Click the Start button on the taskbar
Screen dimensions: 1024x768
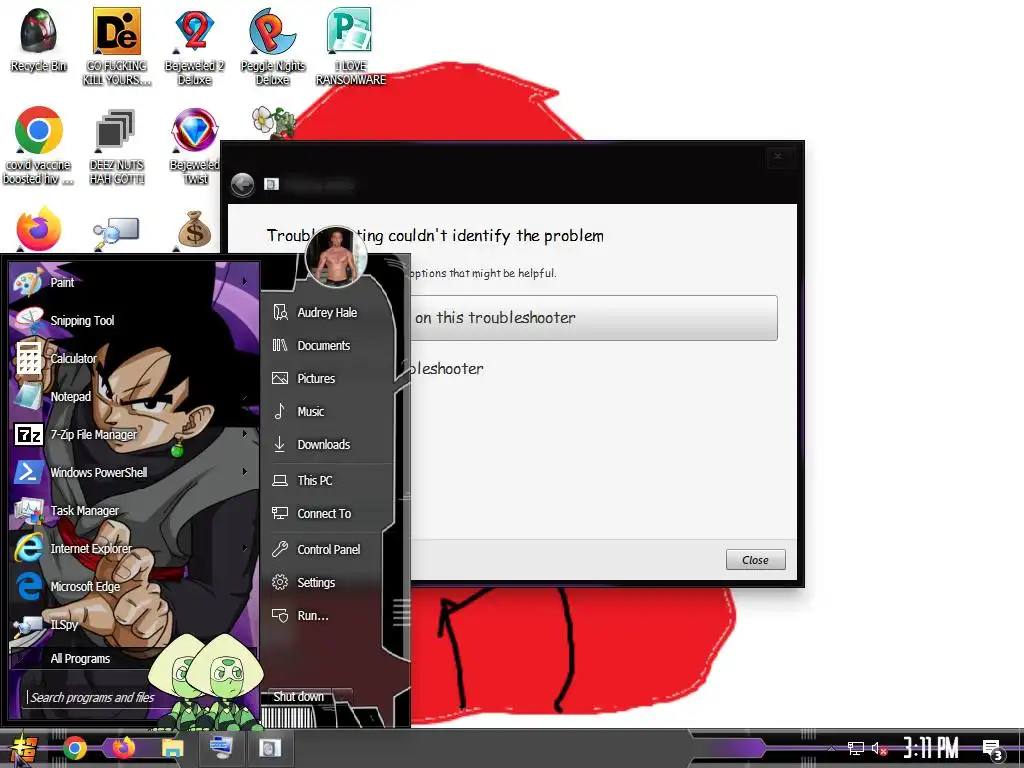(x=24, y=749)
